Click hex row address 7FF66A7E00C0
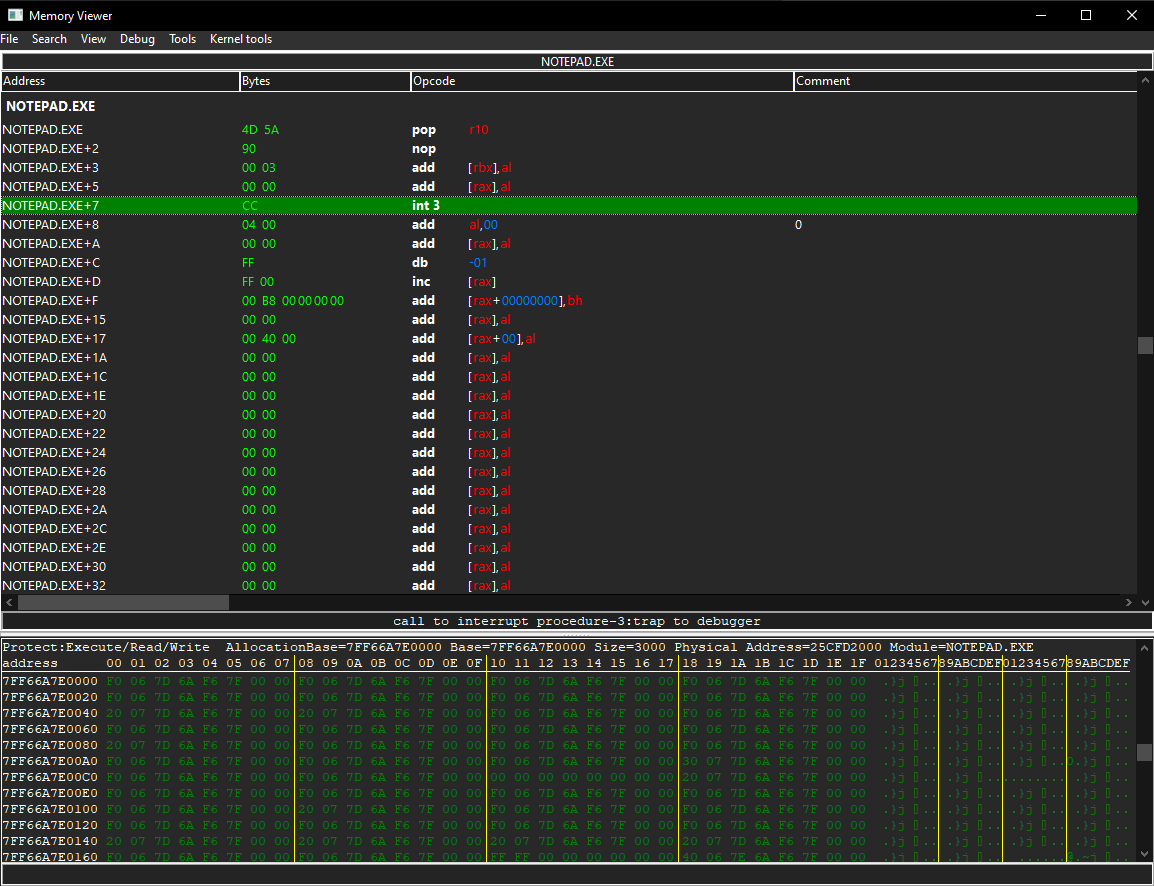 49,777
